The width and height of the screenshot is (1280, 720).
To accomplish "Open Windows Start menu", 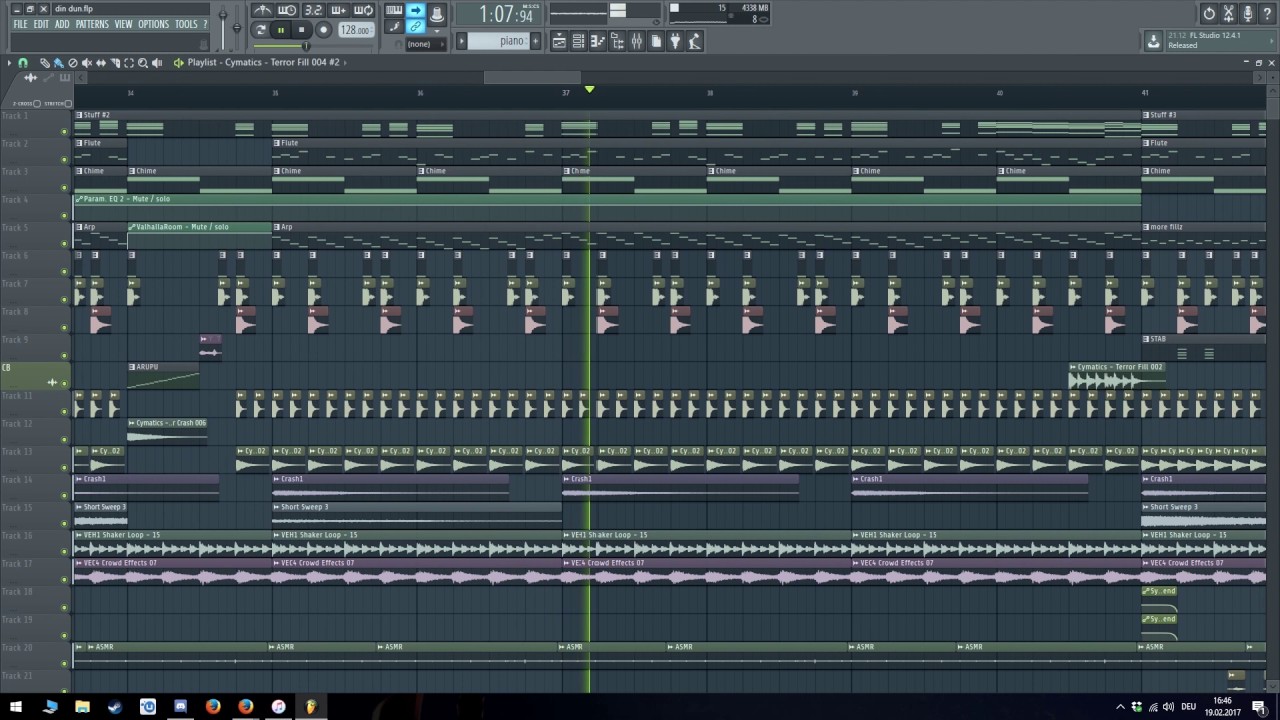I will [15, 707].
